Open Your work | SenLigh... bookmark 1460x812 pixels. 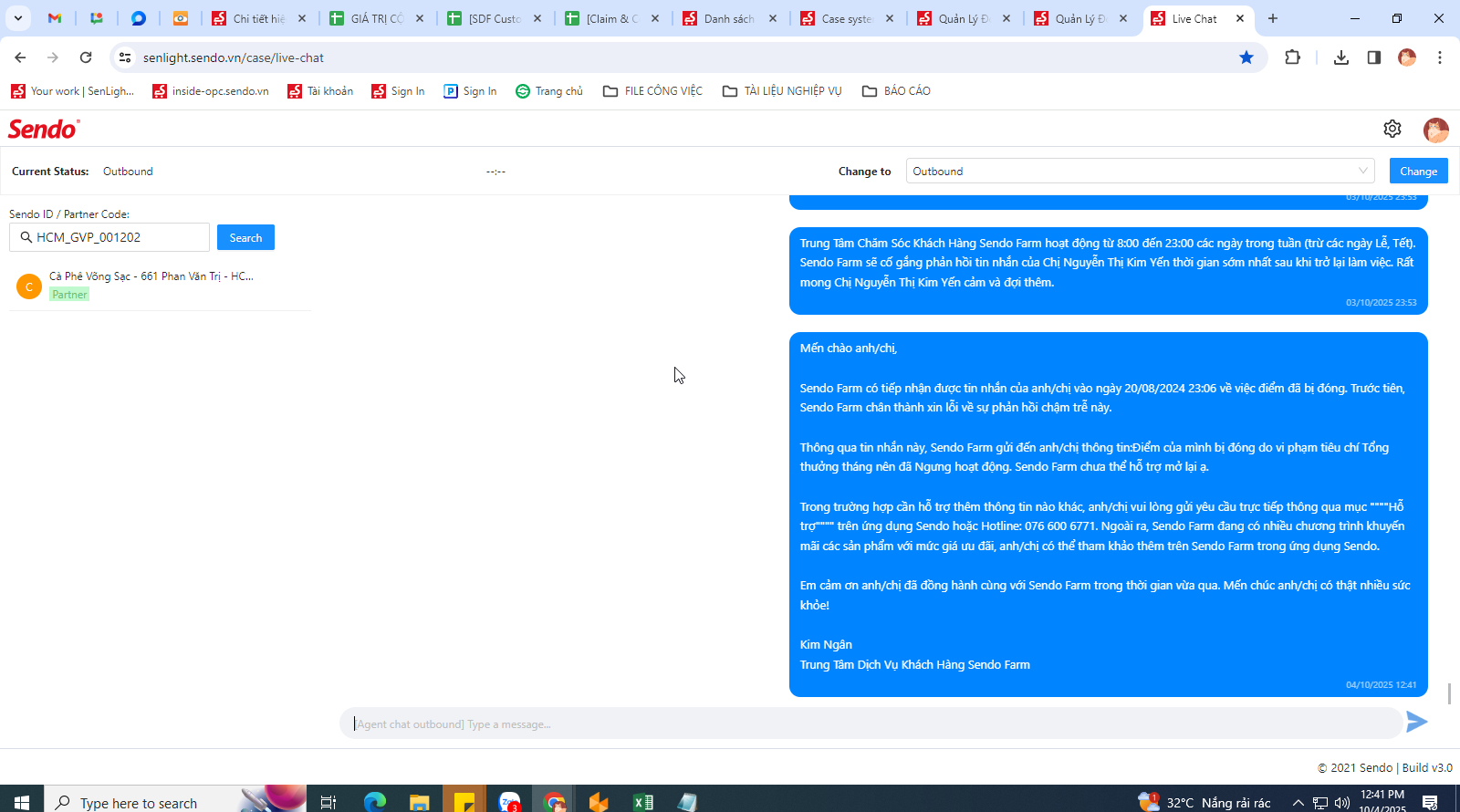72,91
